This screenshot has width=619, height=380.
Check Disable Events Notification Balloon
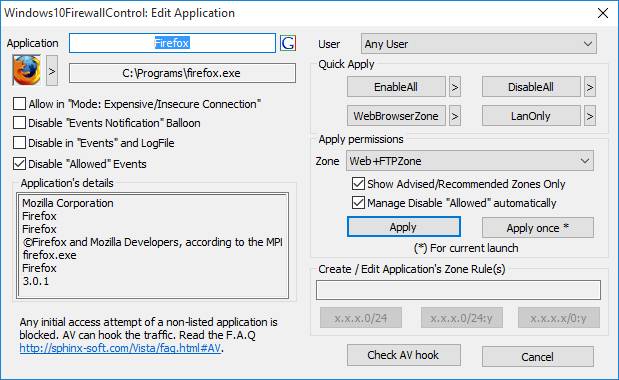[19, 123]
